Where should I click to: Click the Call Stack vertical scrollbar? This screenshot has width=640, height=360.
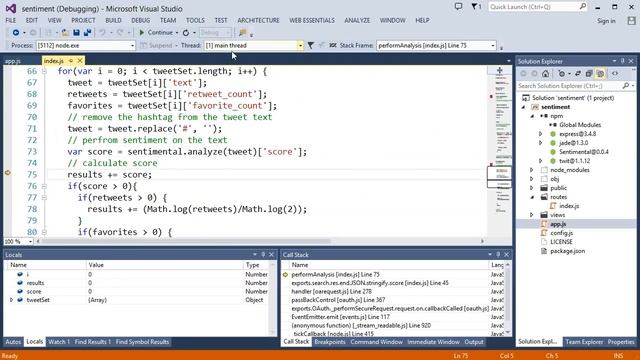pyautogui.click(x=508, y=300)
